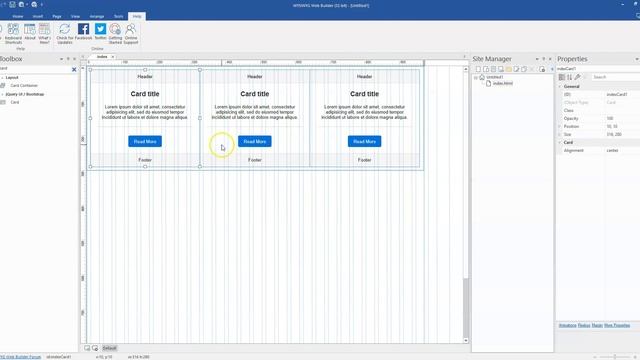The image size is (640, 360).
Task: Click the zoom slider in status bar
Action: point(615,357)
